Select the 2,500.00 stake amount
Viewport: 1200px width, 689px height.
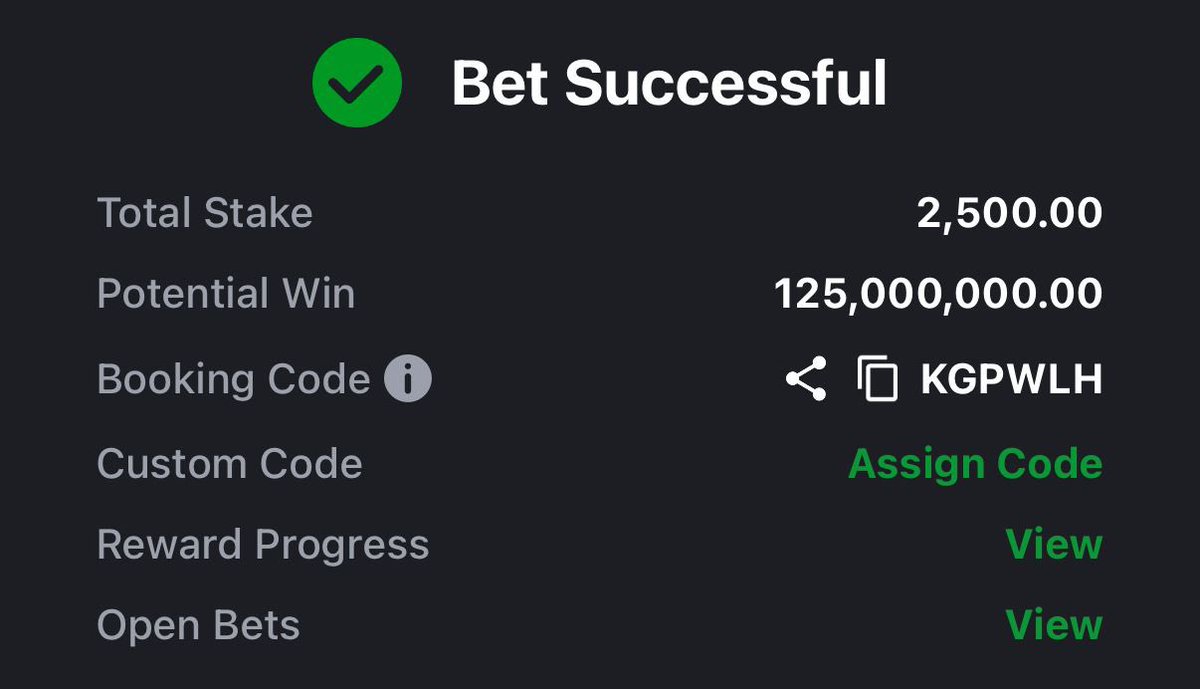[1009, 213]
